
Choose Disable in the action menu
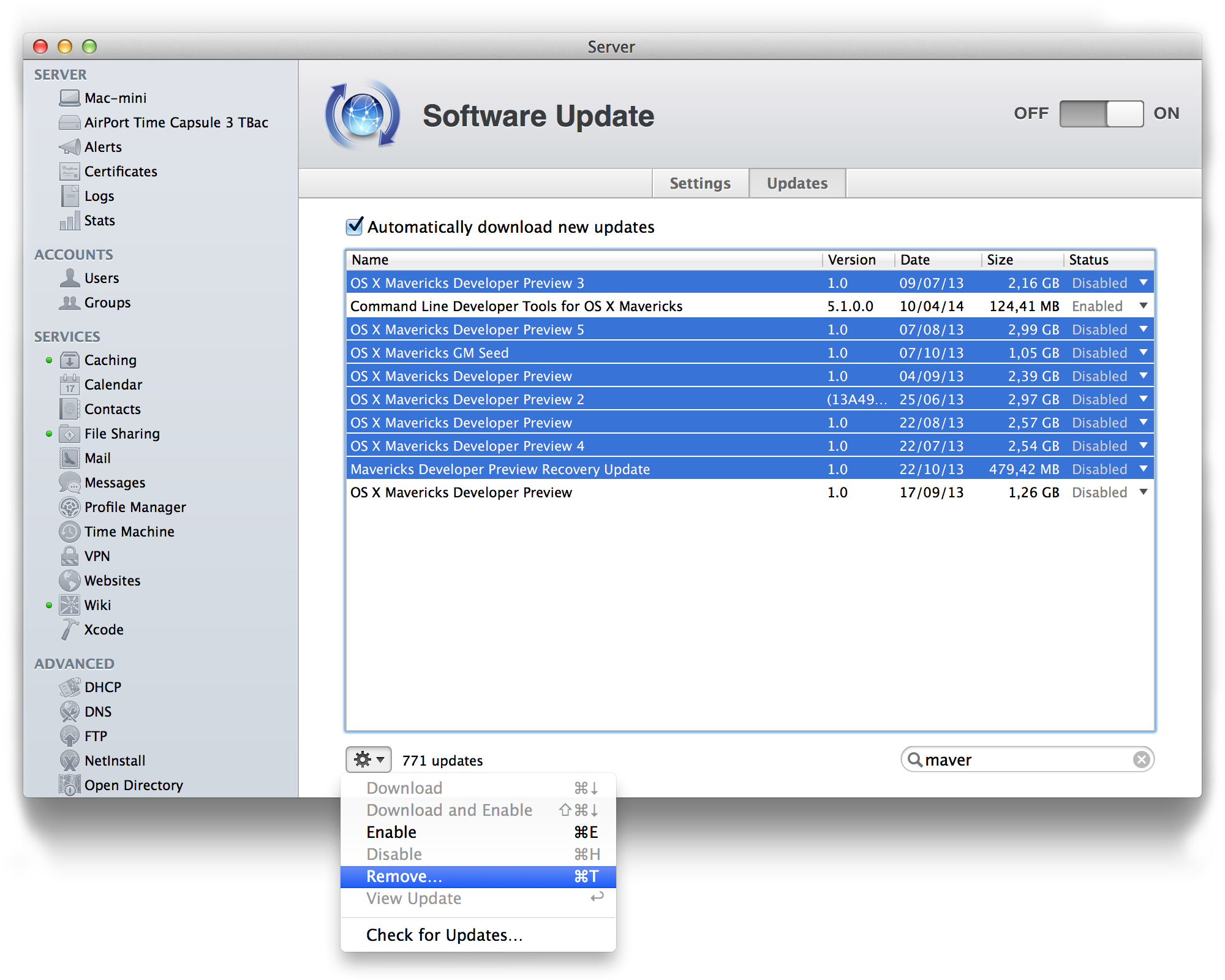(478, 854)
